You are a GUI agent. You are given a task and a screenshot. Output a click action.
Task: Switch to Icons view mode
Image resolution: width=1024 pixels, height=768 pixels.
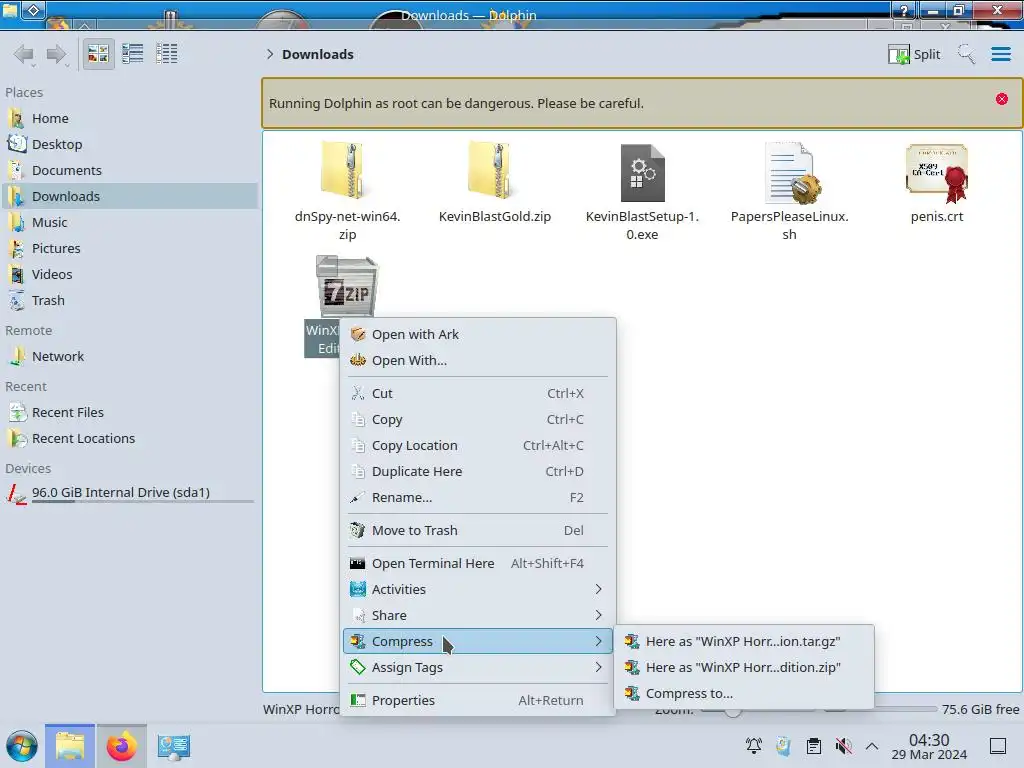pyautogui.click(x=98, y=54)
